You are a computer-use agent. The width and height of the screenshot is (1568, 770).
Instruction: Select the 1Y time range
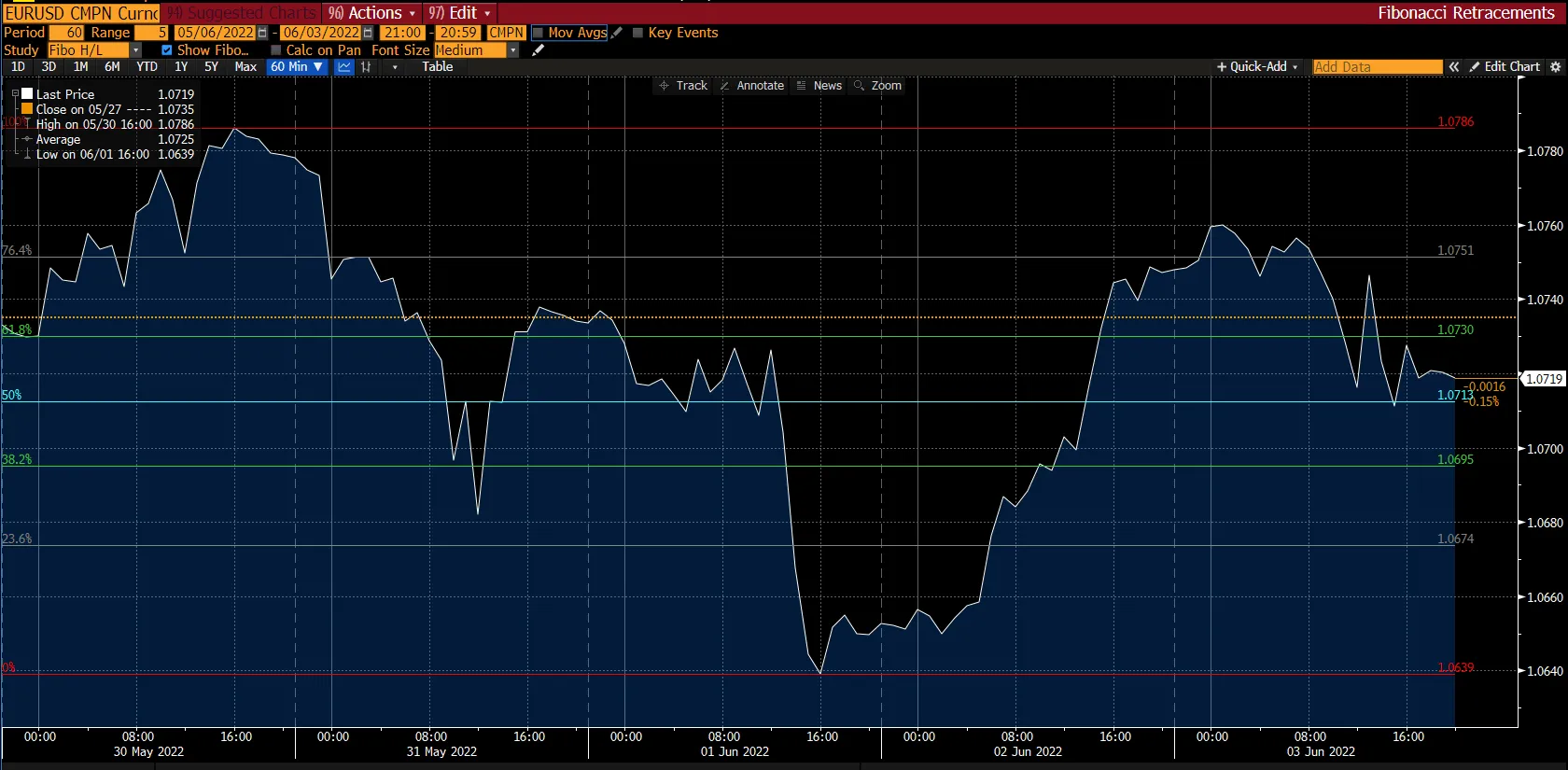(x=181, y=67)
